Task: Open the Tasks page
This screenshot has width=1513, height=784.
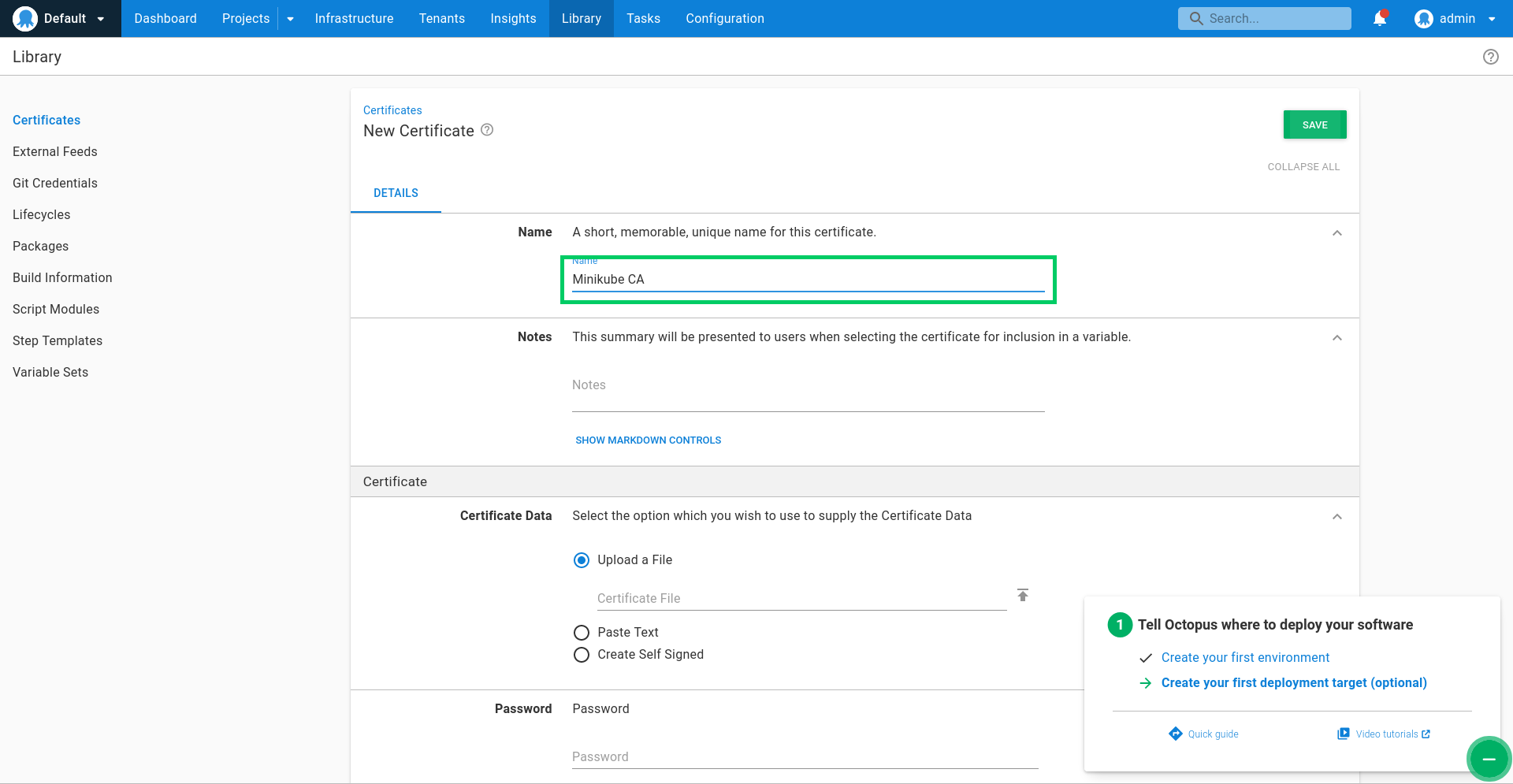Action: pyautogui.click(x=643, y=18)
